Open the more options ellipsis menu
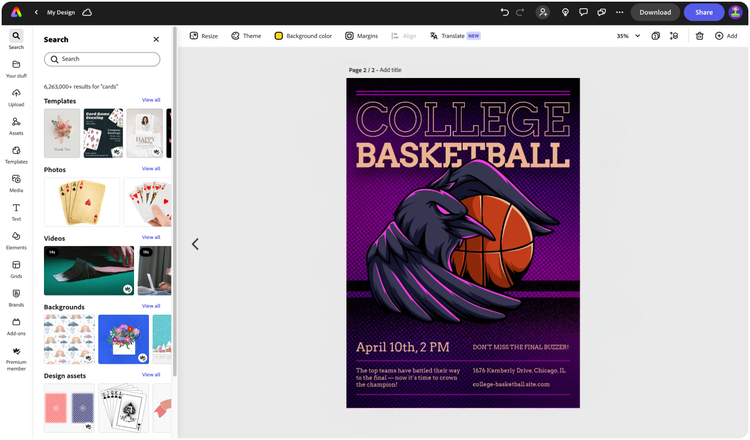Image resolution: width=750 pixels, height=440 pixels. (x=619, y=12)
